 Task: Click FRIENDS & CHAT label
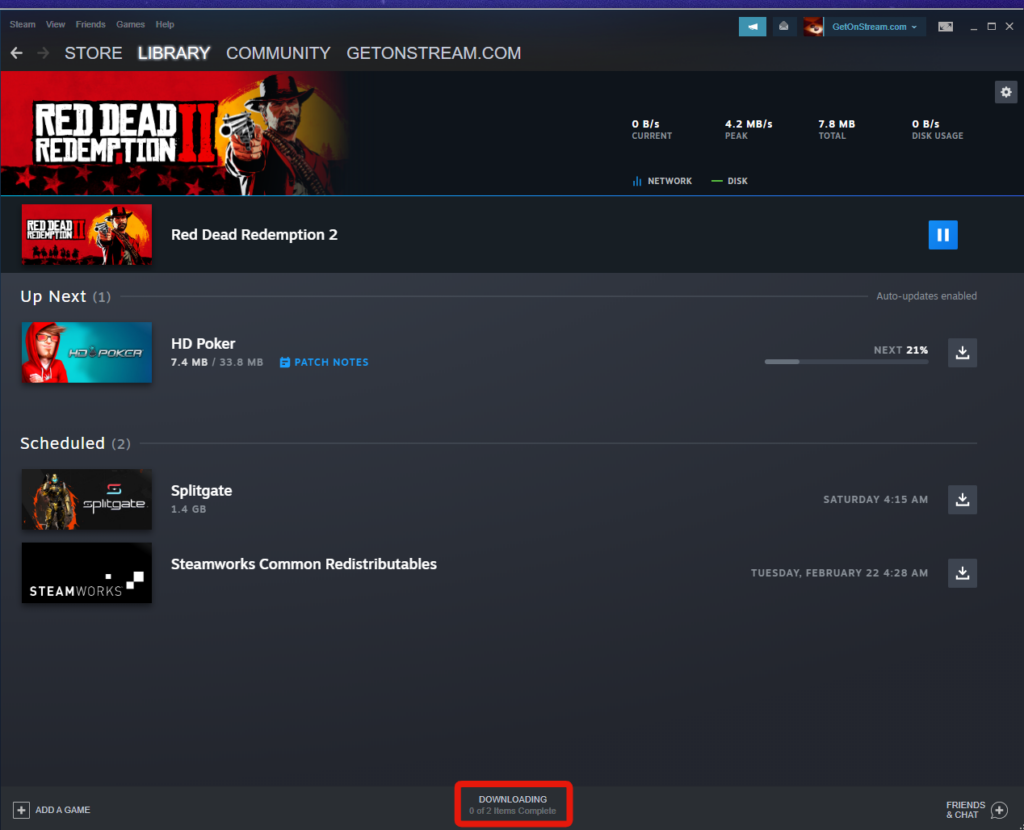click(x=965, y=810)
